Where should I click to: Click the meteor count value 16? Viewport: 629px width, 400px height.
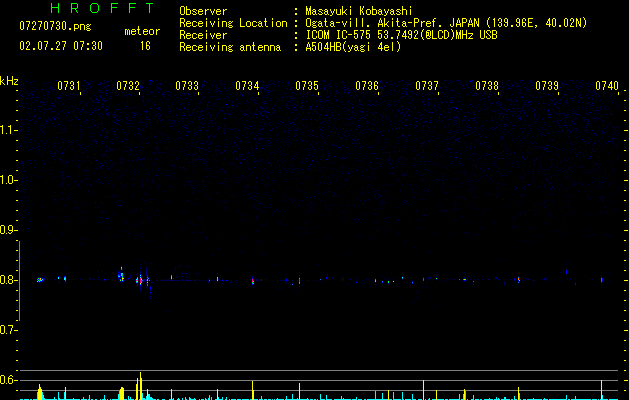tap(145, 46)
